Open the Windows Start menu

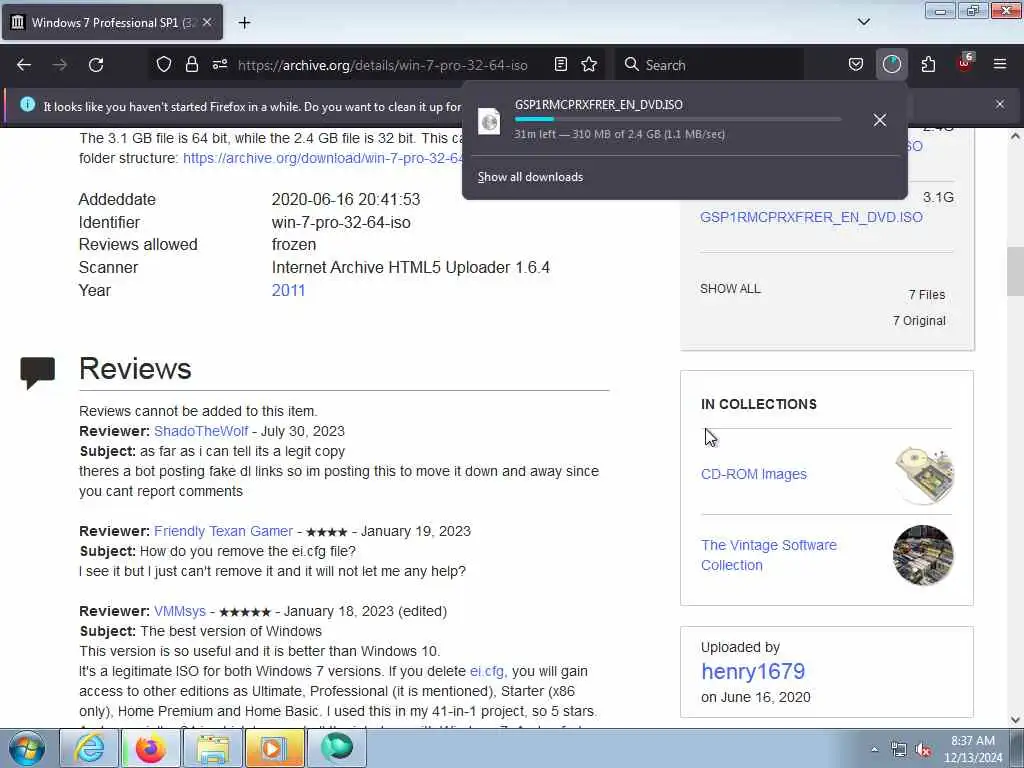point(27,748)
